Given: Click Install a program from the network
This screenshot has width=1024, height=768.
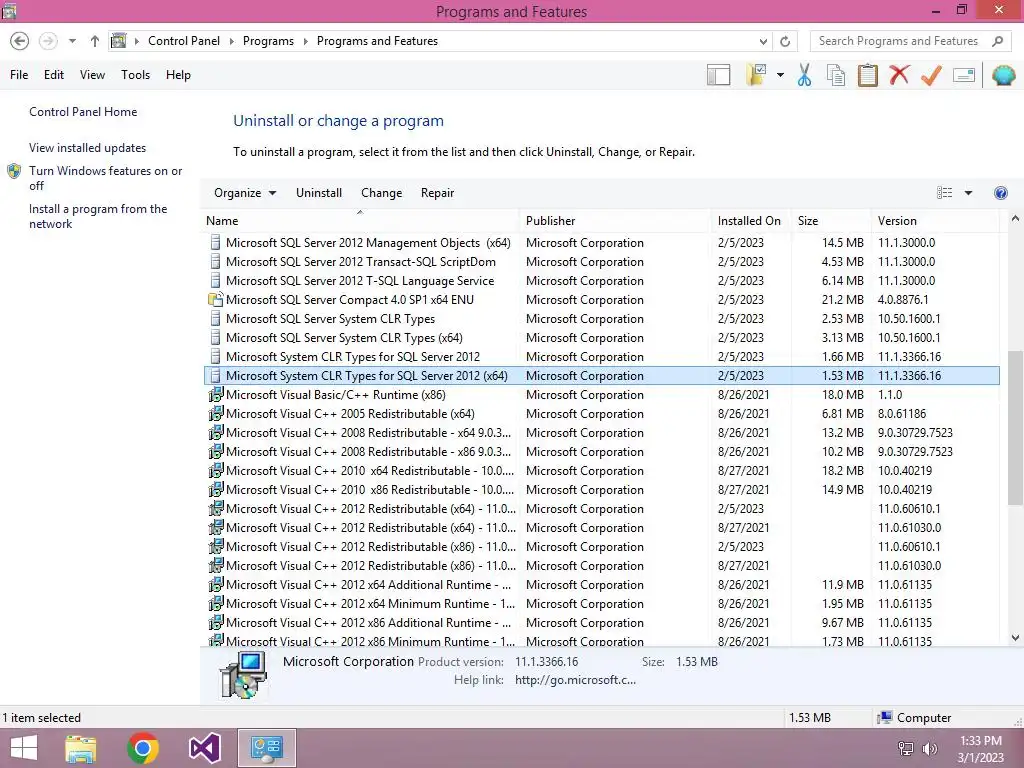Looking at the screenshot, I should coord(98,216).
